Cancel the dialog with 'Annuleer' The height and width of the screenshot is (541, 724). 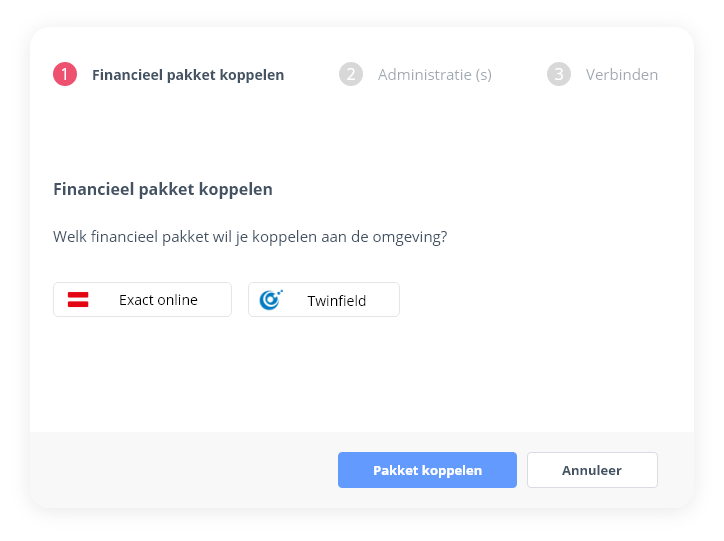(592, 470)
